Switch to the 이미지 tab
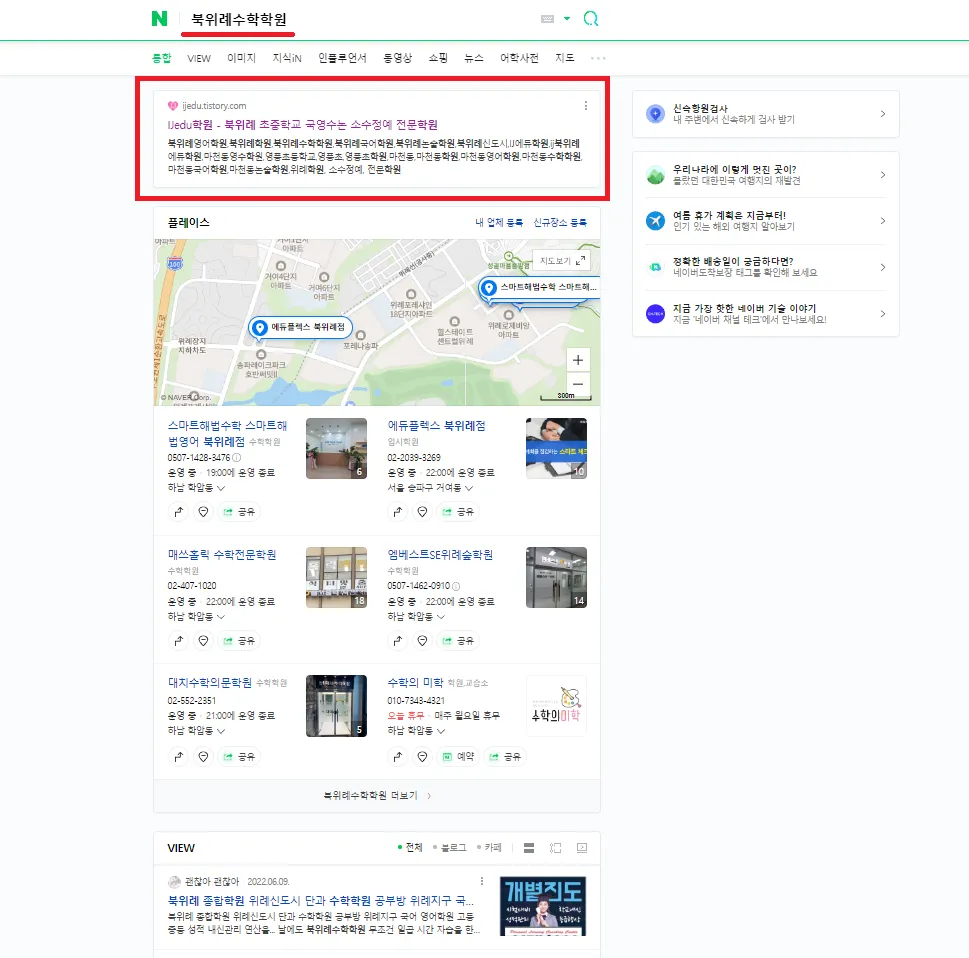Viewport: 969px width, 958px height. (241, 58)
